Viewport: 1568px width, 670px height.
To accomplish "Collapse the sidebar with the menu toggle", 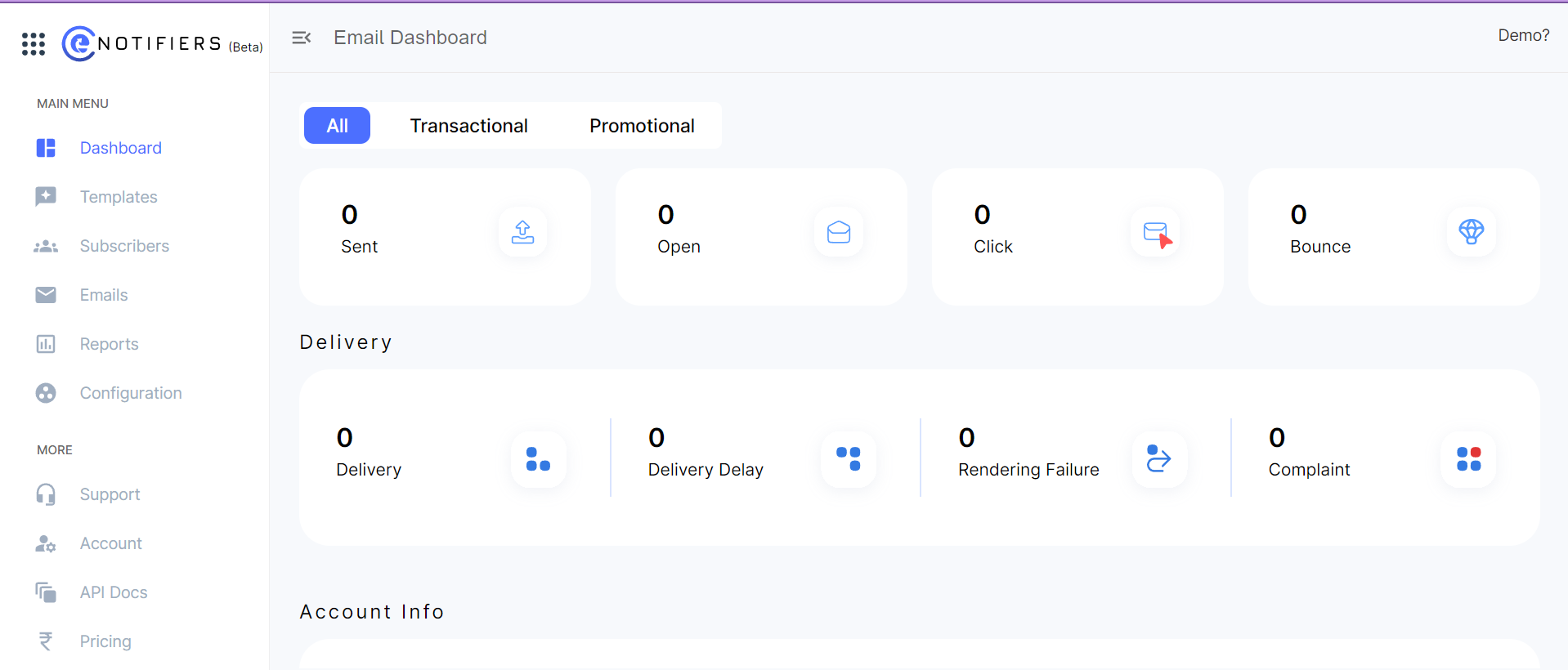I will click(x=302, y=38).
